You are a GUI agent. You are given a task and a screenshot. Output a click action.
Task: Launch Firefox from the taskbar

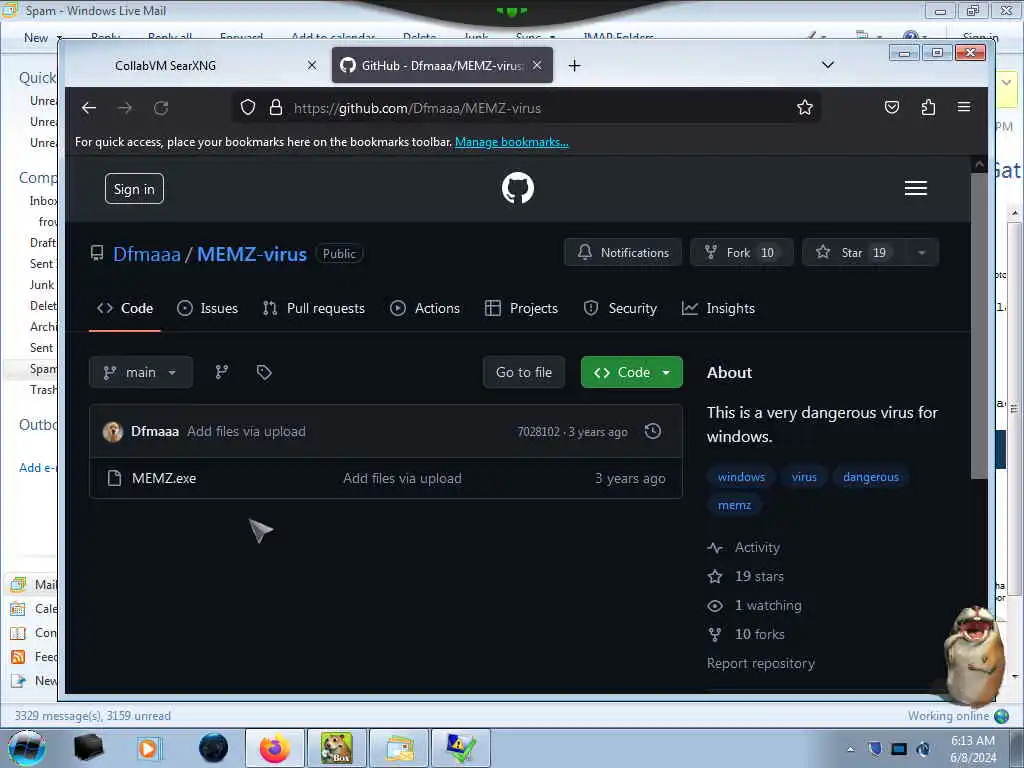(275, 748)
